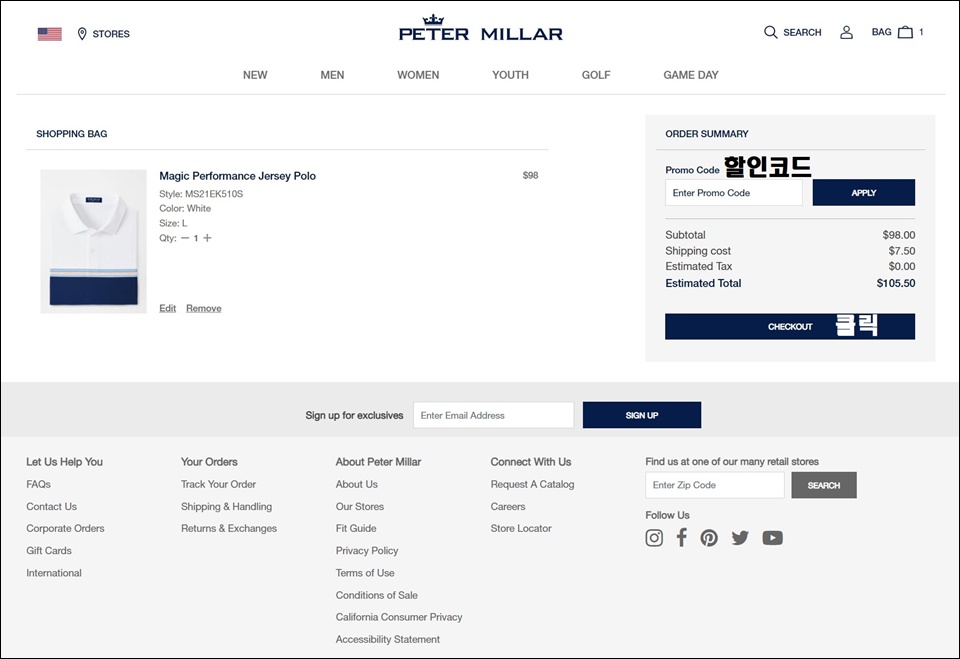Click the SEARCH label in header
The image size is (960, 659).
(x=802, y=32)
